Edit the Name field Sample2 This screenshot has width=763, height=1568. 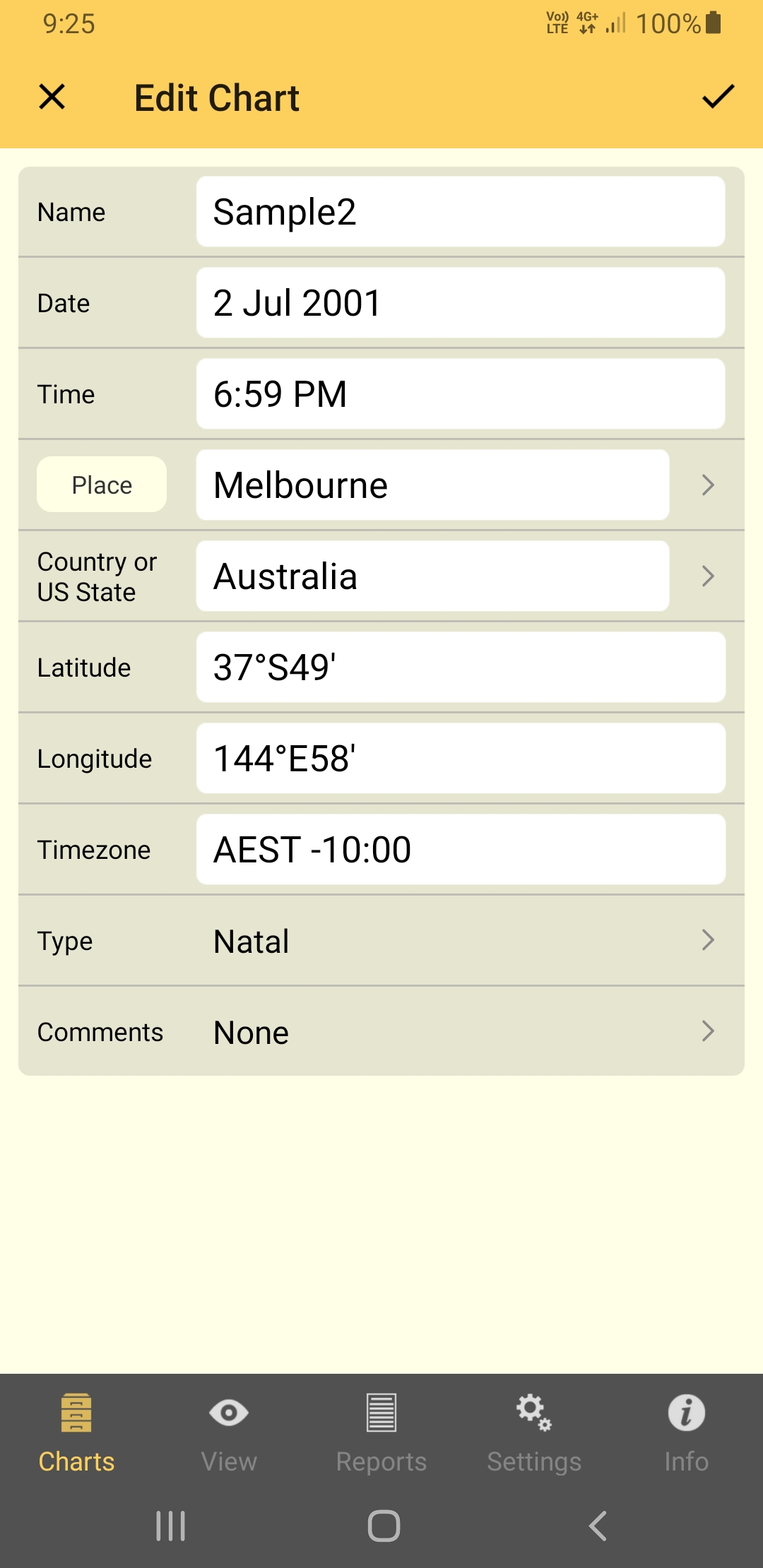(461, 212)
